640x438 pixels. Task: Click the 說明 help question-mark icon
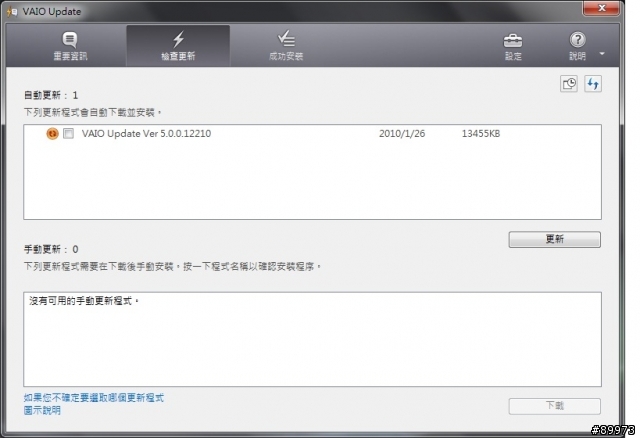click(577, 40)
